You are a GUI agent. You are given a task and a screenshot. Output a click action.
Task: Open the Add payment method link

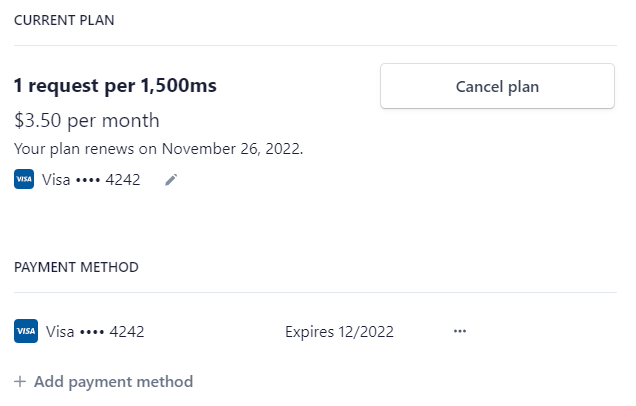(103, 382)
